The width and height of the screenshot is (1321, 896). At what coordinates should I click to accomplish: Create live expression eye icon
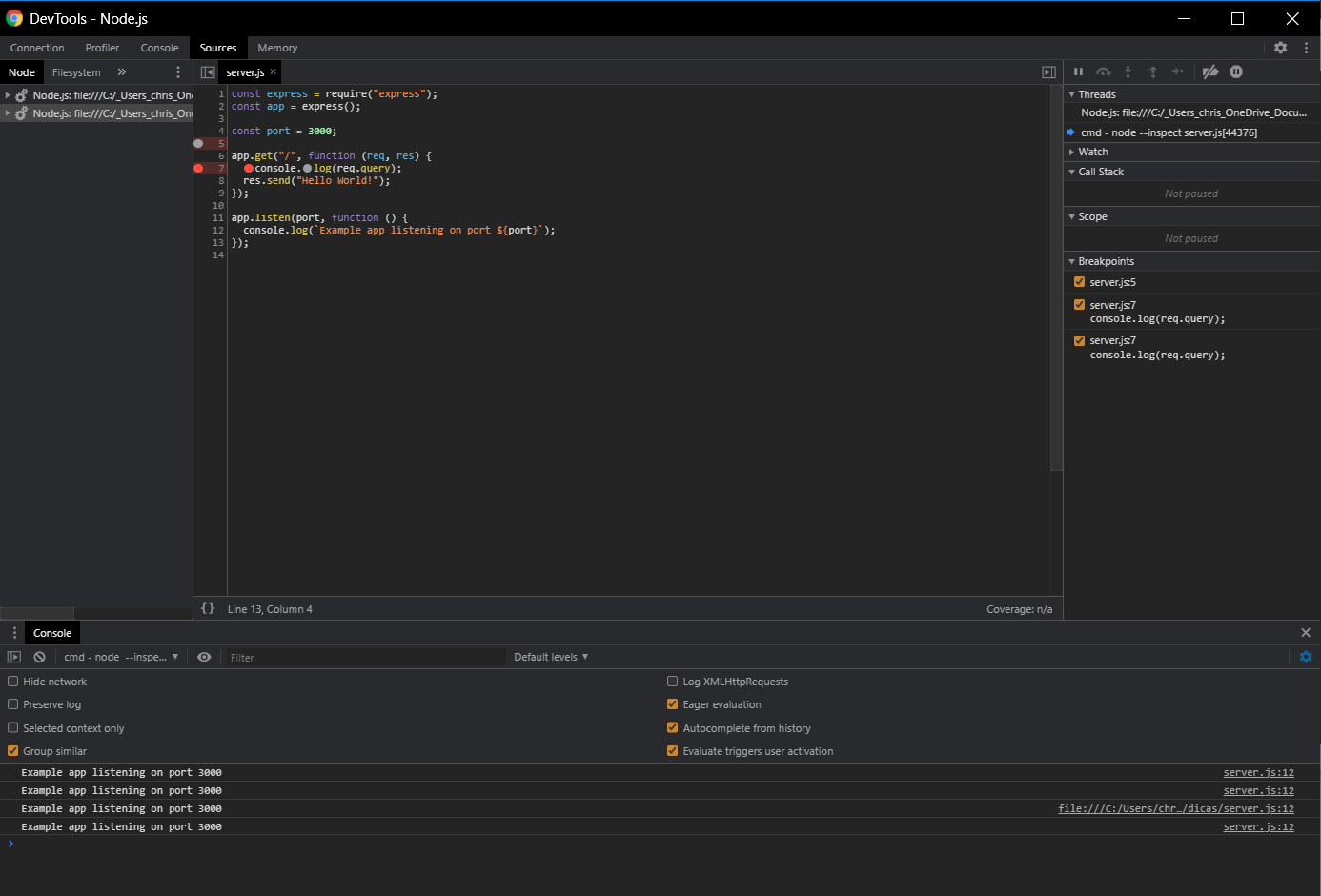tap(204, 657)
